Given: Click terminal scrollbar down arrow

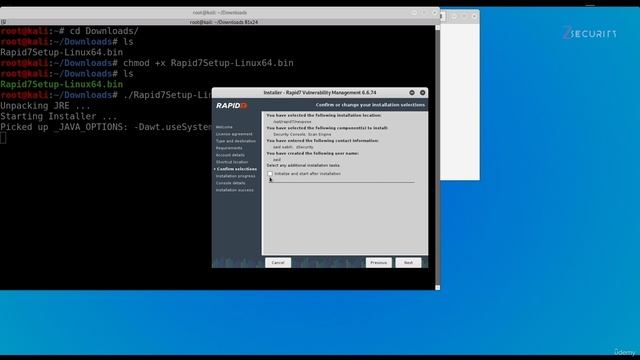Looking at the screenshot, I should [x=438, y=288].
